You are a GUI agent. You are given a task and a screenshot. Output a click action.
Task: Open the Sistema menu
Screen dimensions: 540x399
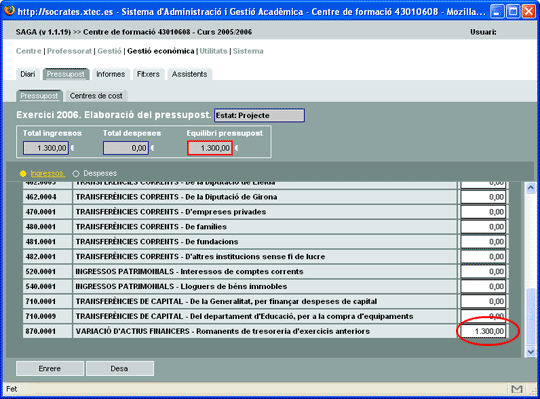point(248,51)
